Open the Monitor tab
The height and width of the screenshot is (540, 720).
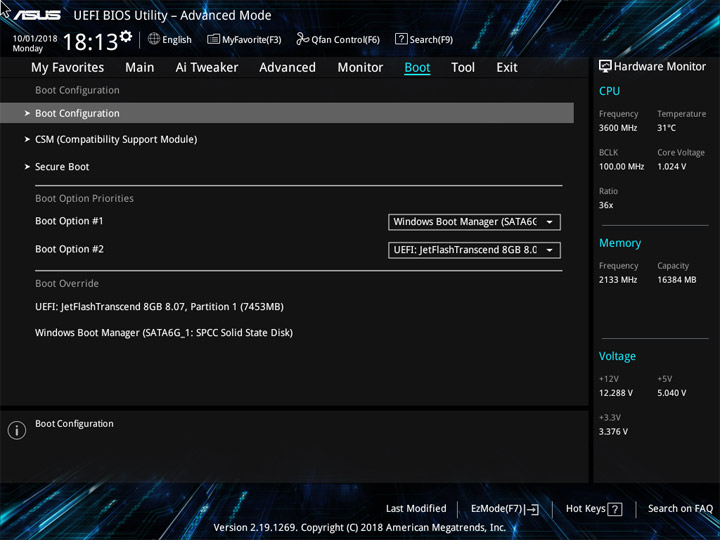pyautogui.click(x=360, y=68)
